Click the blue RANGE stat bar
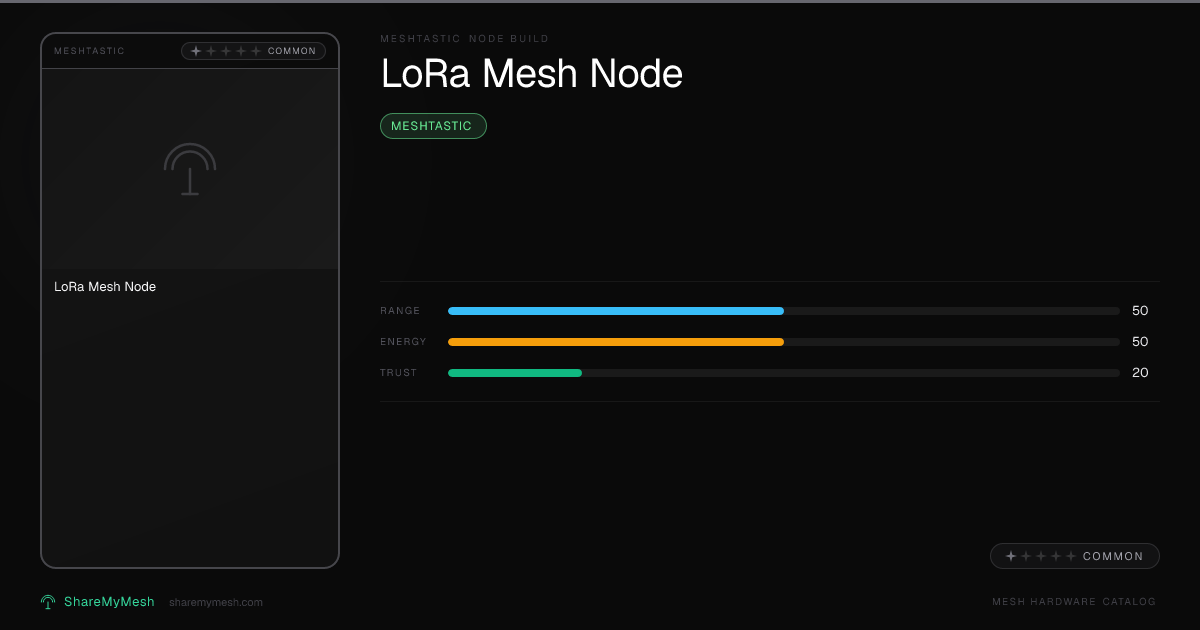 point(616,311)
